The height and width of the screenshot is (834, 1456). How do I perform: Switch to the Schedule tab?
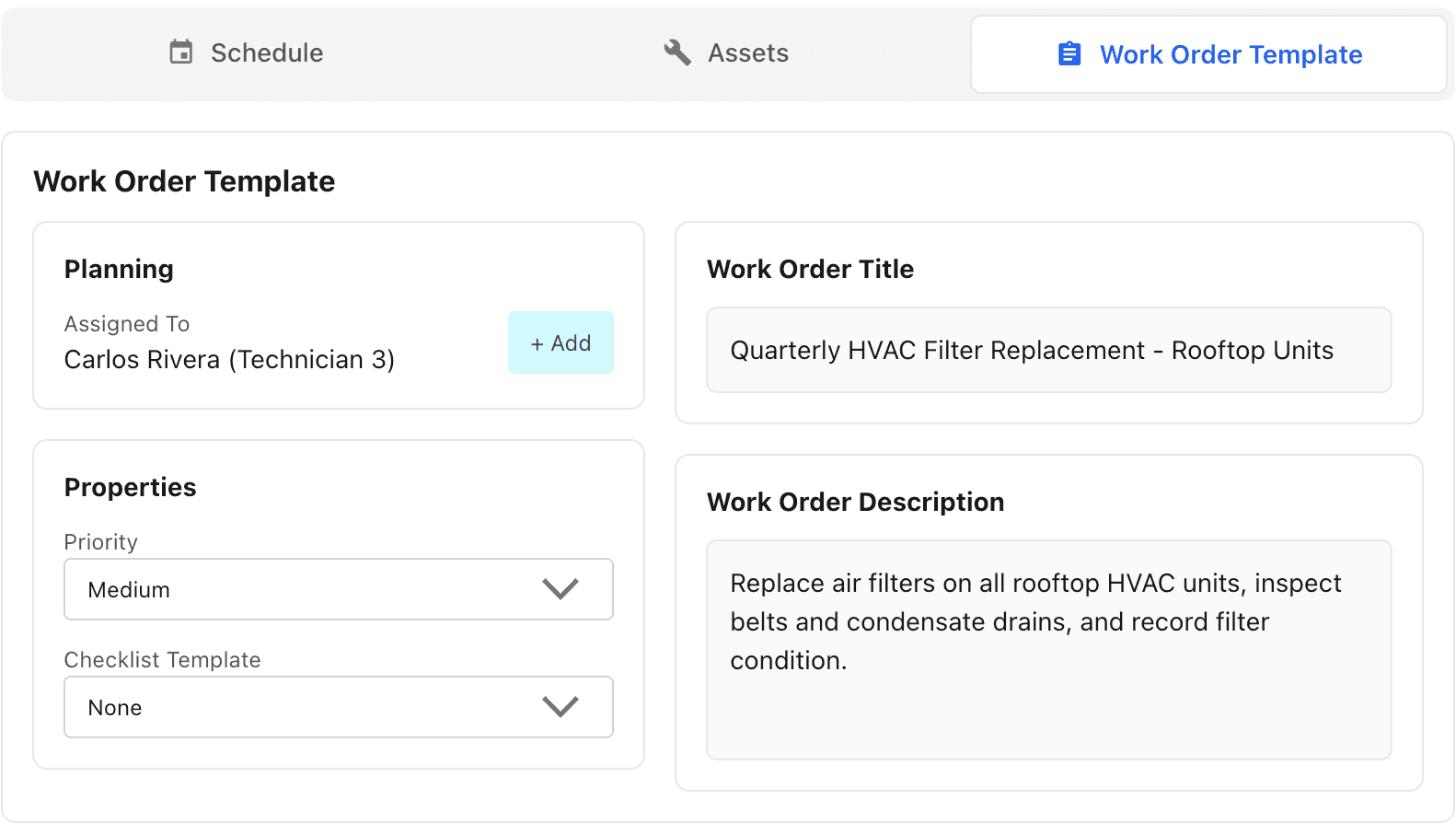pos(245,54)
